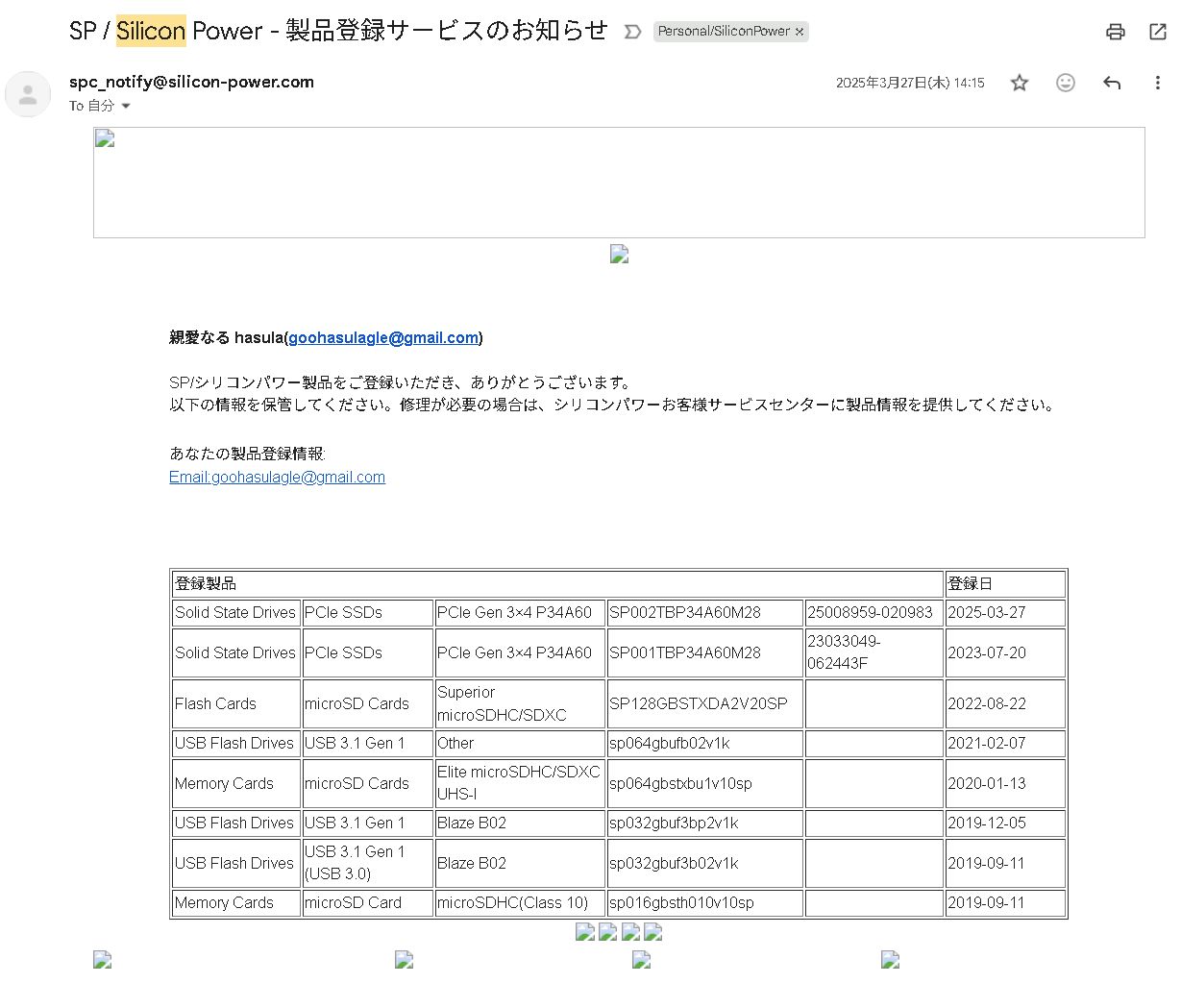1181x1008 pixels.
Task: Click the small centered image below banner
Action: tap(619, 255)
